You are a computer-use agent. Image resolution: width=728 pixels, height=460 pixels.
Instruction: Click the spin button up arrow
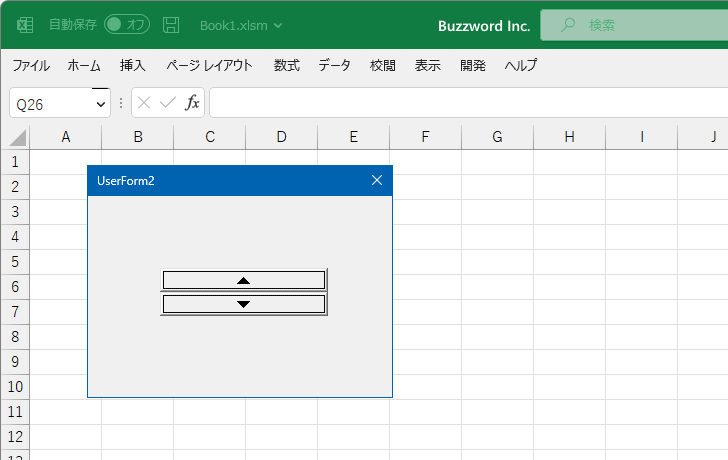(244, 280)
